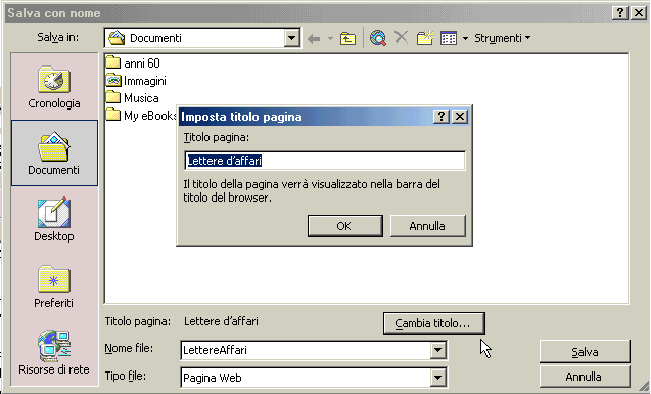Click the Views icon
Viewport: 651px width, 394px height.
point(448,38)
